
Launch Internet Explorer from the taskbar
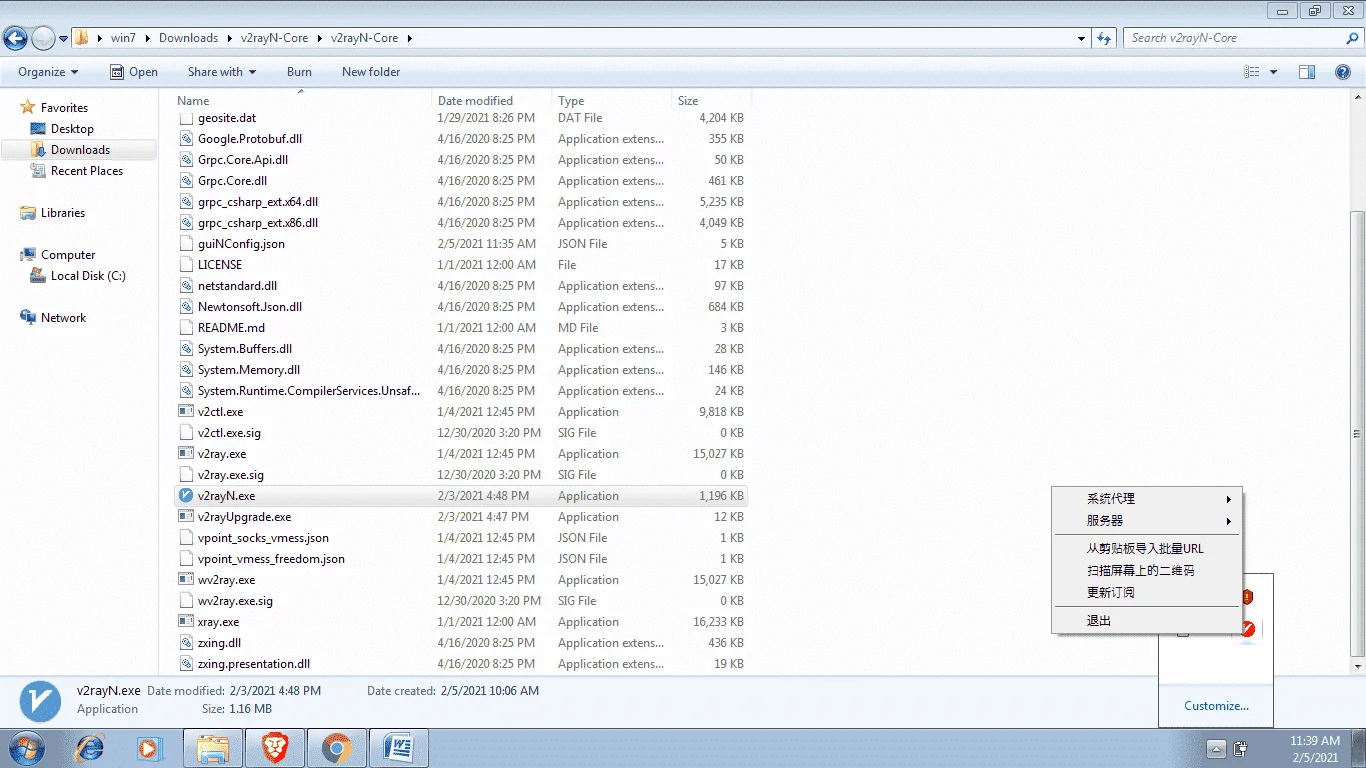tap(89, 748)
